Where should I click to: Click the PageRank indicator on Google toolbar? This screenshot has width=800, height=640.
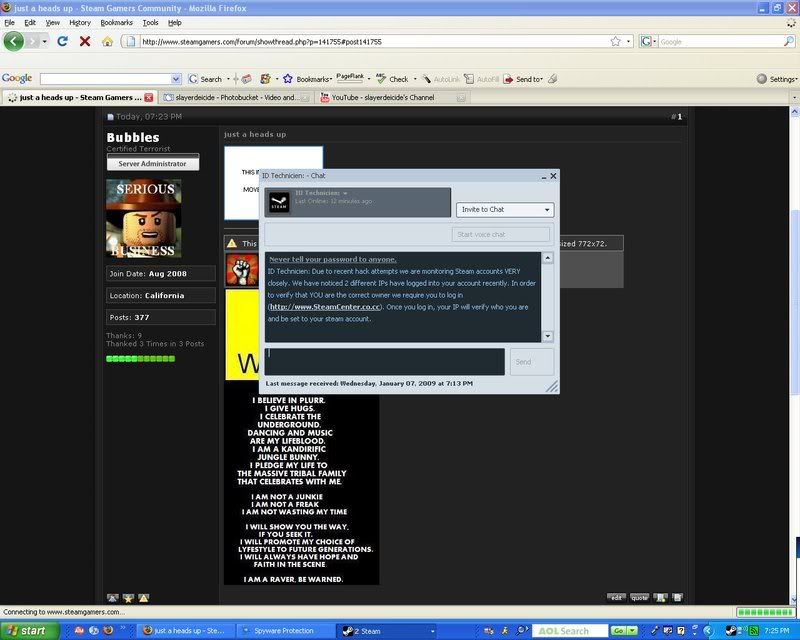[350, 78]
